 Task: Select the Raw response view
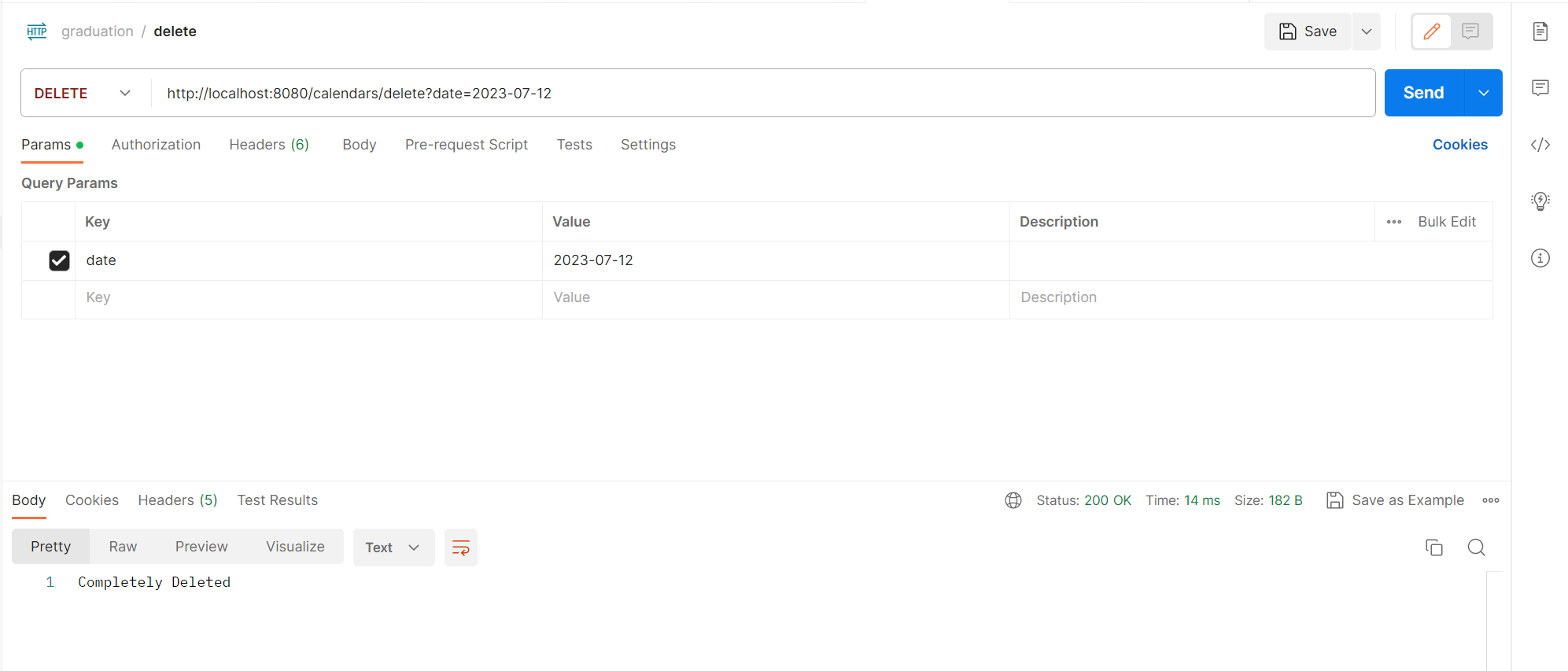[123, 547]
